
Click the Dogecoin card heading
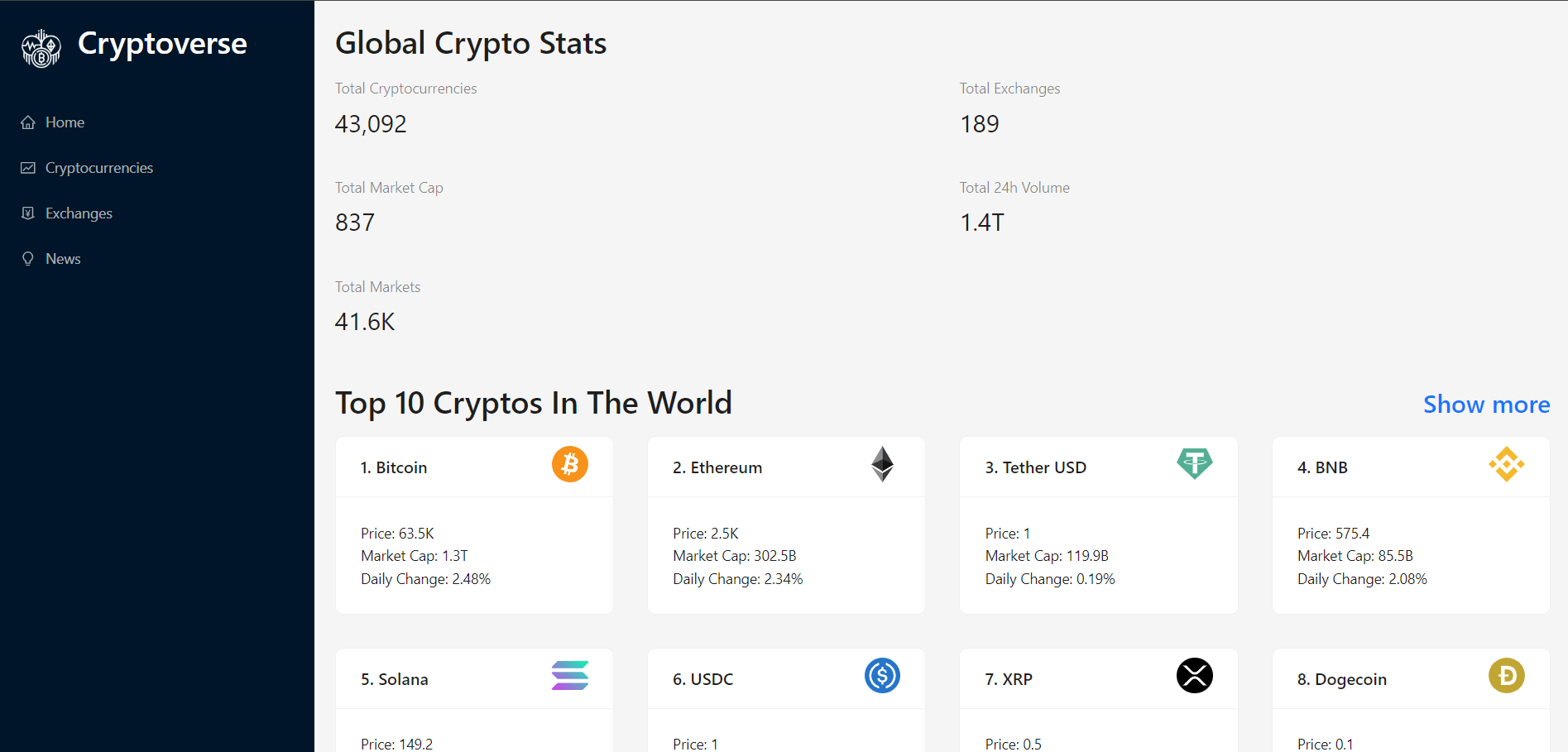(1341, 679)
